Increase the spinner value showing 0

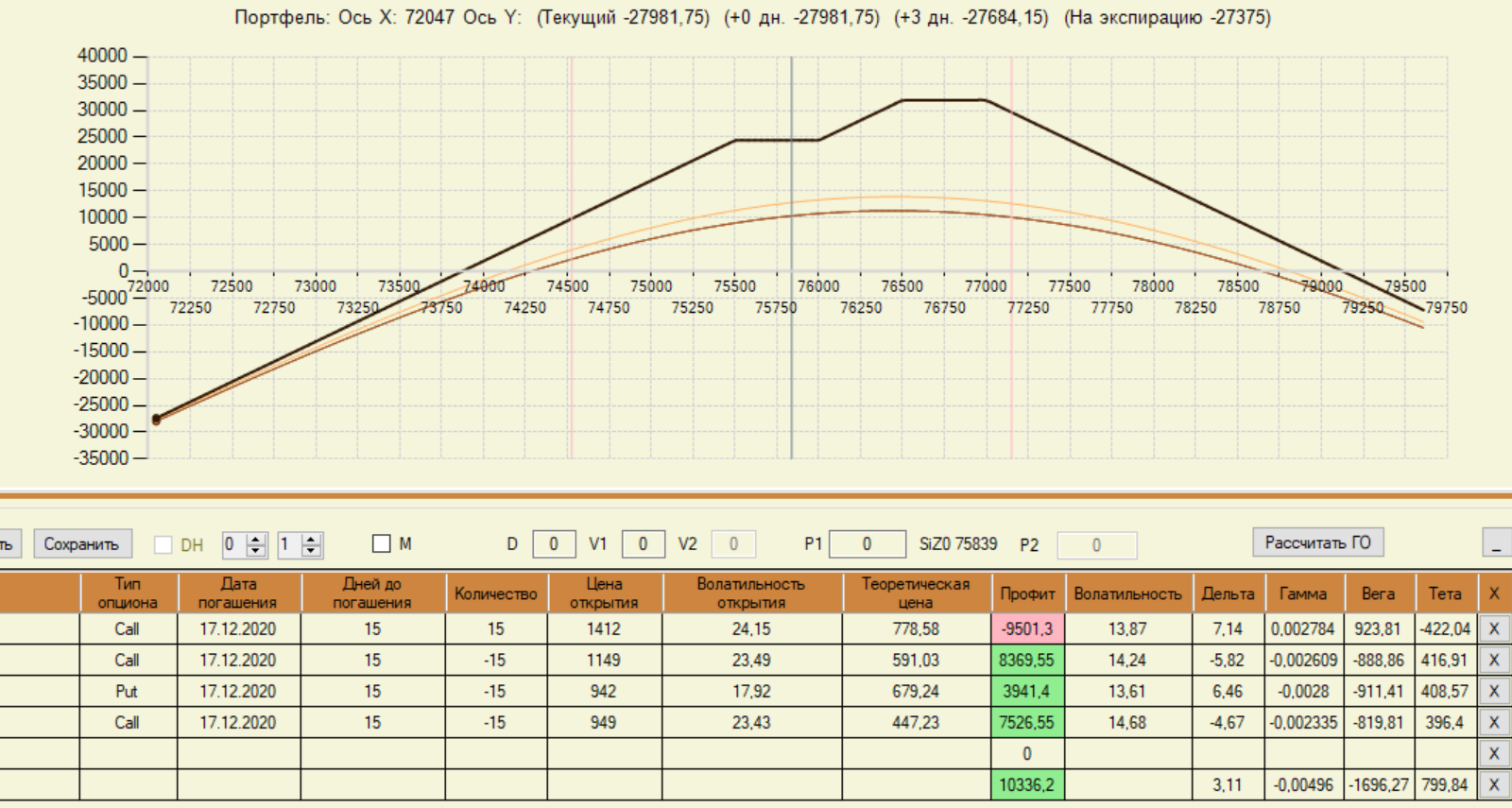pyautogui.click(x=256, y=539)
